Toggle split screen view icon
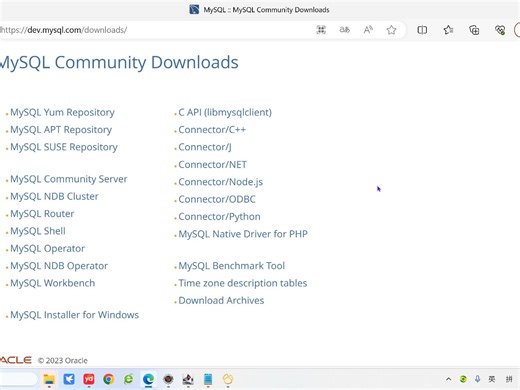The width and height of the screenshot is (520, 390). pyautogui.click(x=422, y=30)
